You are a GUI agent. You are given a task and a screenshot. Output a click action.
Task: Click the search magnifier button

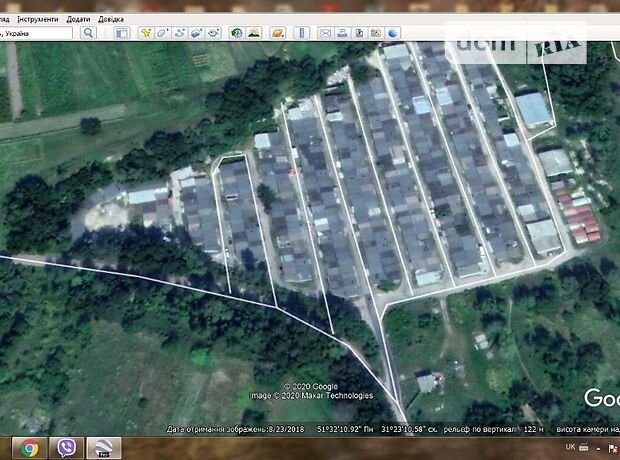pos(88,33)
